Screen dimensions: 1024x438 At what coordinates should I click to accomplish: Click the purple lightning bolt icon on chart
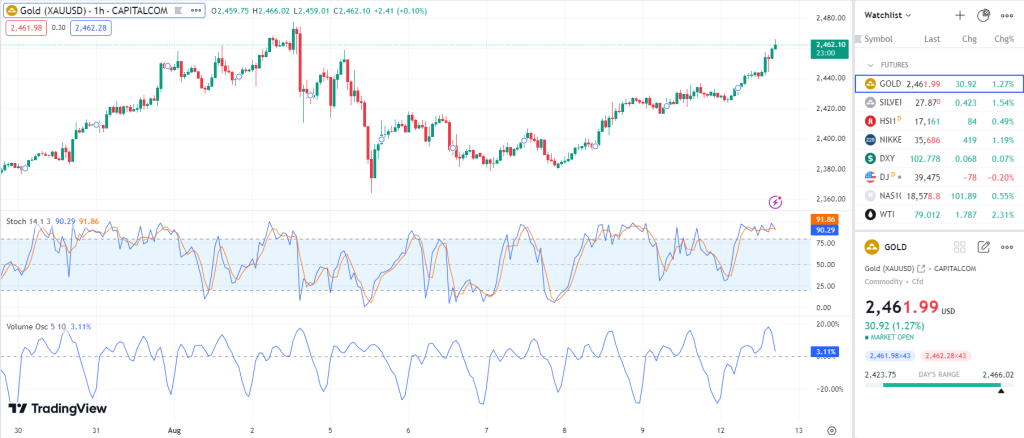point(775,202)
